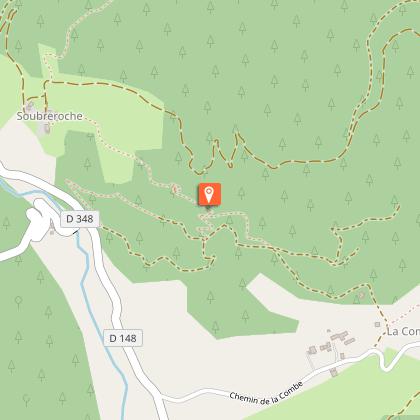This screenshot has width=420, height=420.
Task: Click the round deciduous tree symbol by the river
Action: point(18,302)
